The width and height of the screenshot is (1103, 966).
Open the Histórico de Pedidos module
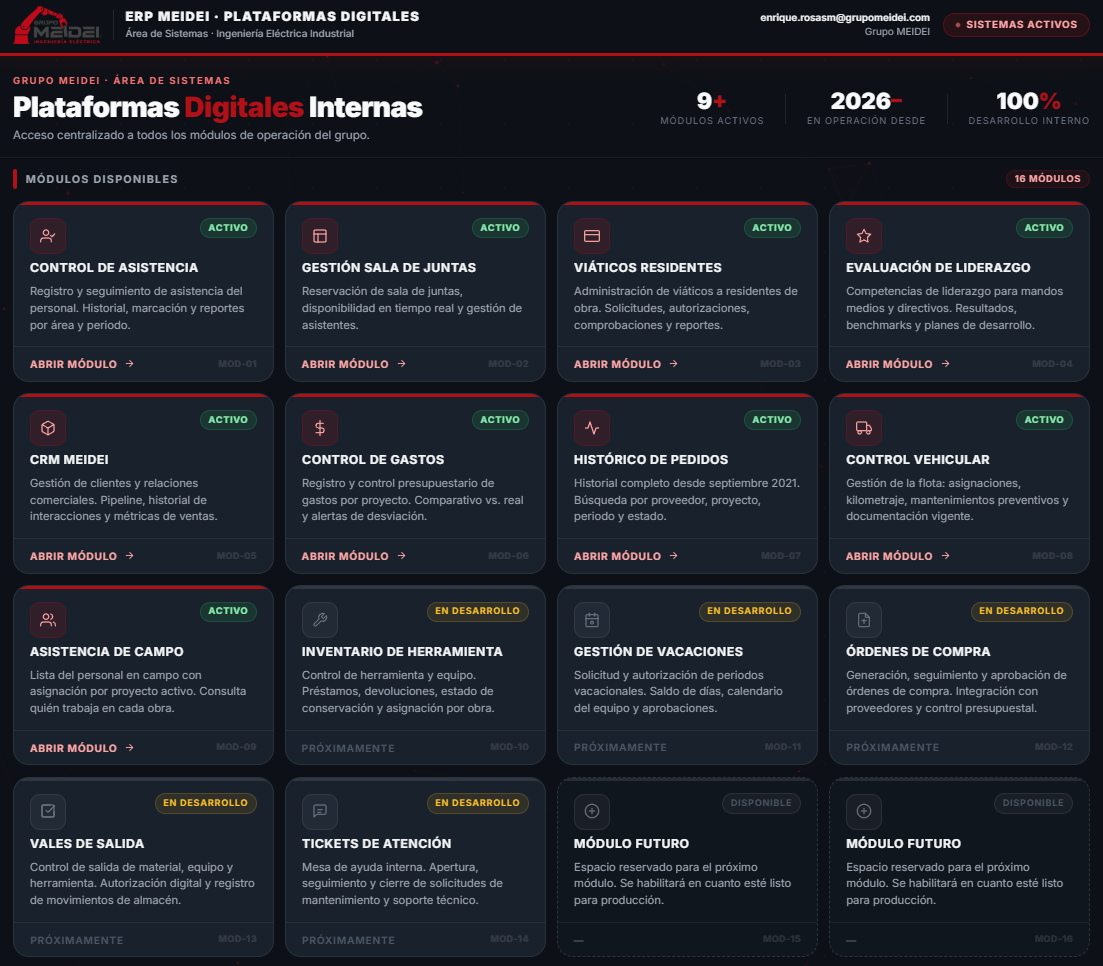[x=626, y=556]
